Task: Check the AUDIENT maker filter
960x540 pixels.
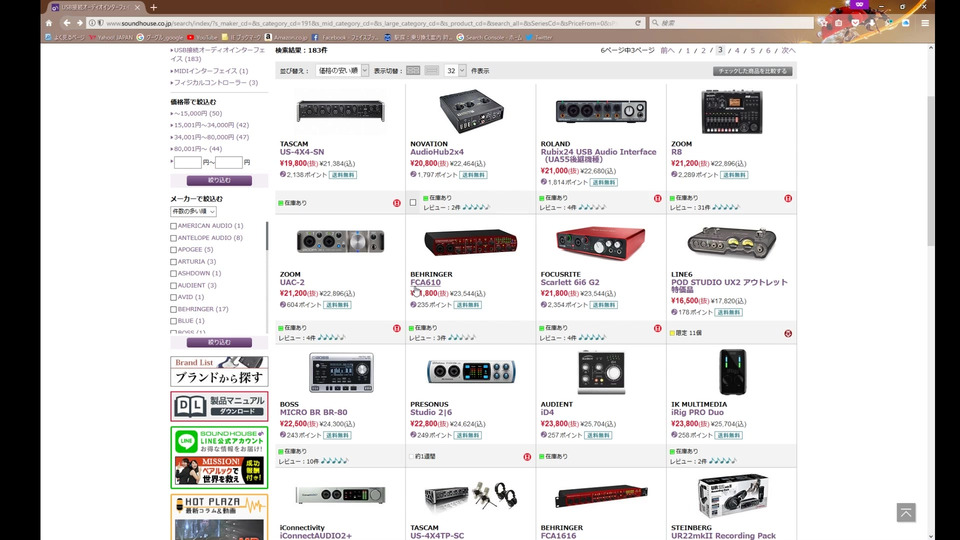Action: click(173, 286)
